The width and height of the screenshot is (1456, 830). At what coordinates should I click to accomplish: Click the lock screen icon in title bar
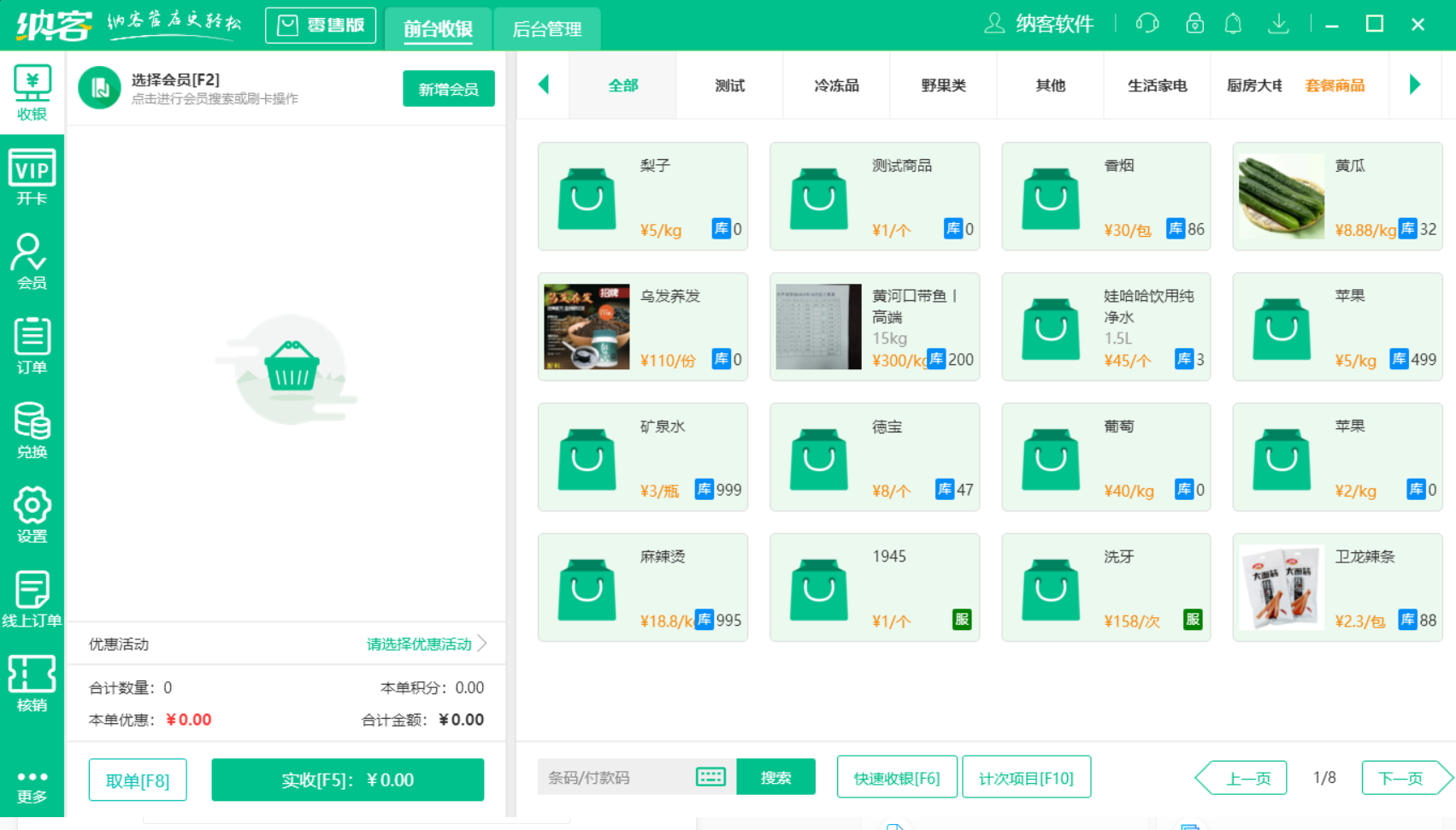[1194, 24]
